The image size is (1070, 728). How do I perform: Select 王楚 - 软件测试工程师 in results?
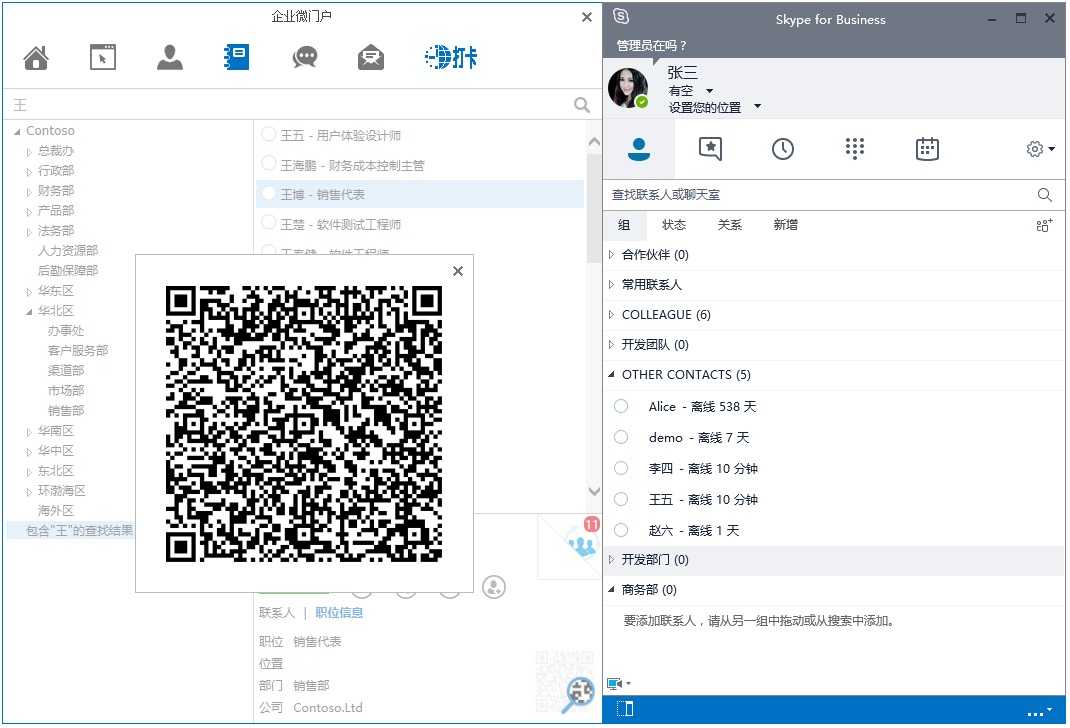[420, 224]
